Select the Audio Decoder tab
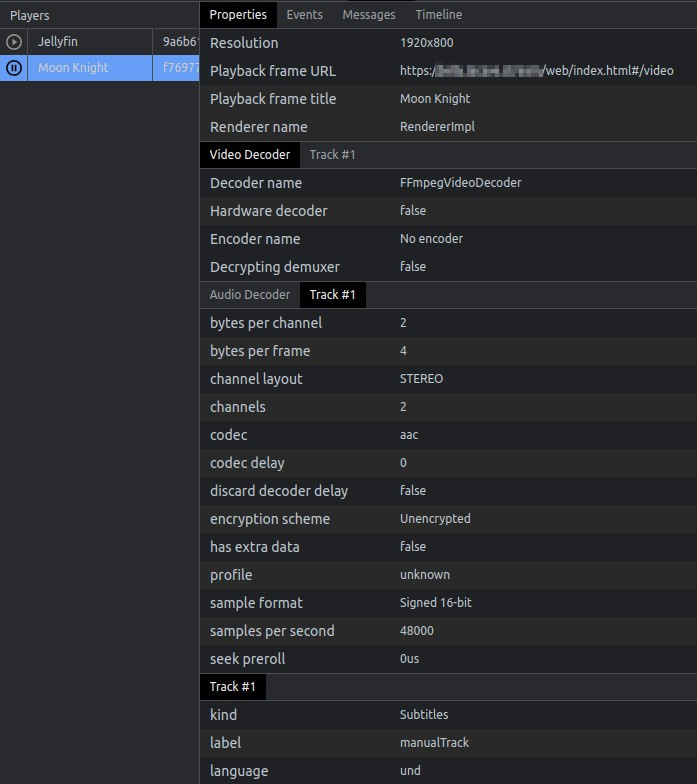The image size is (697, 784). pyautogui.click(x=250, y=294)
